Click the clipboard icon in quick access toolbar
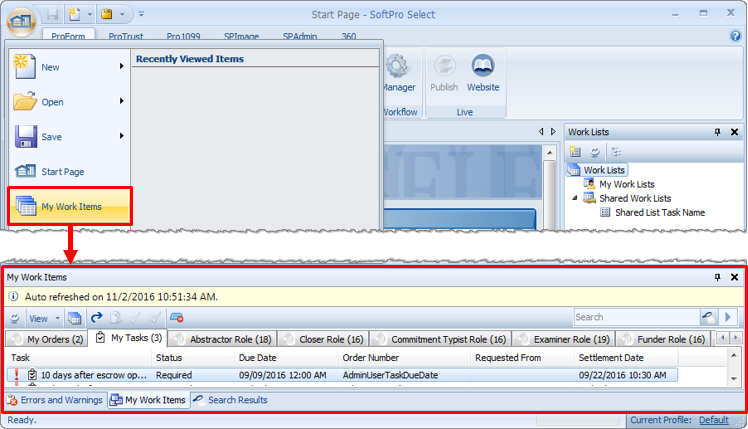This screenshot has height=429, width=748. pos(107,14)
